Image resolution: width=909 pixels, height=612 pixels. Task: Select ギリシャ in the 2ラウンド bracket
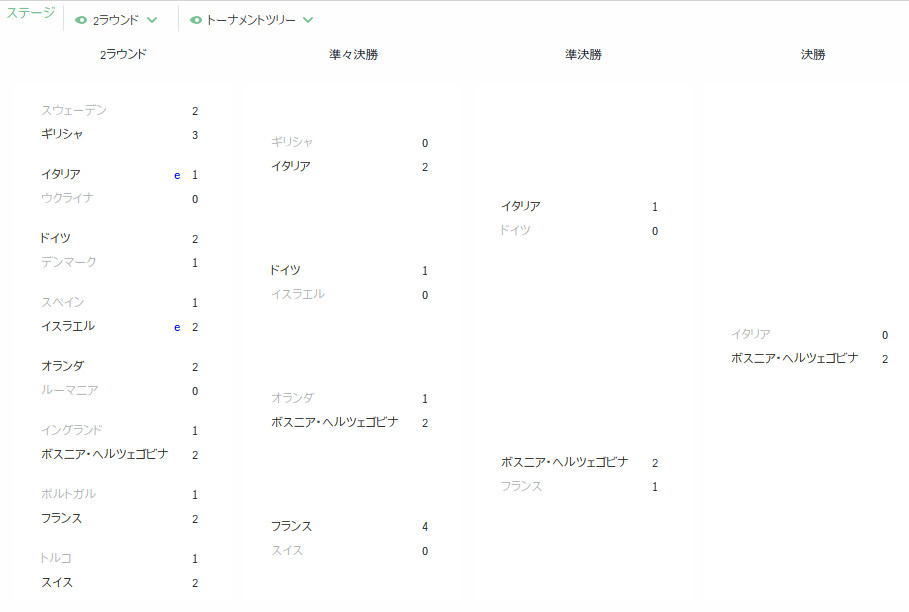[x=62, y=134]
